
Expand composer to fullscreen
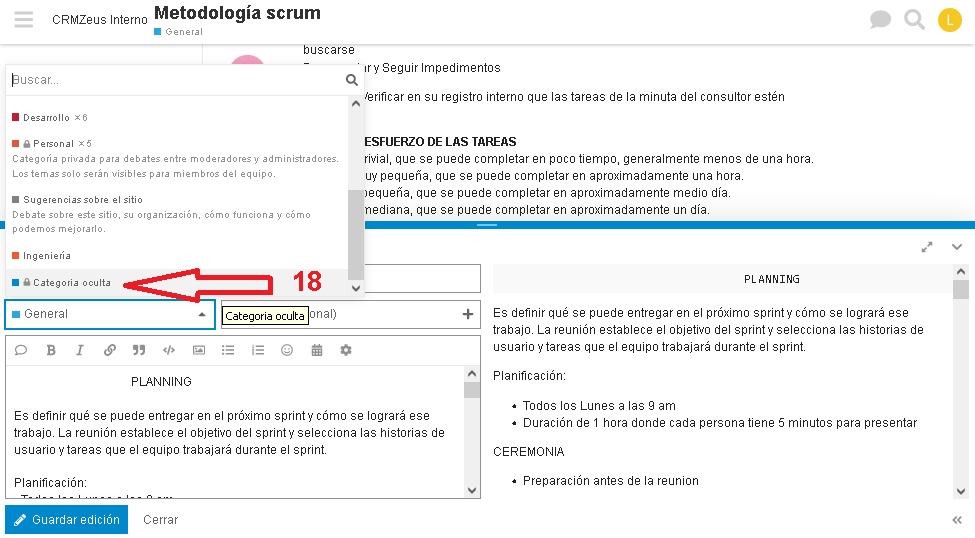click(x=926, y=247)
